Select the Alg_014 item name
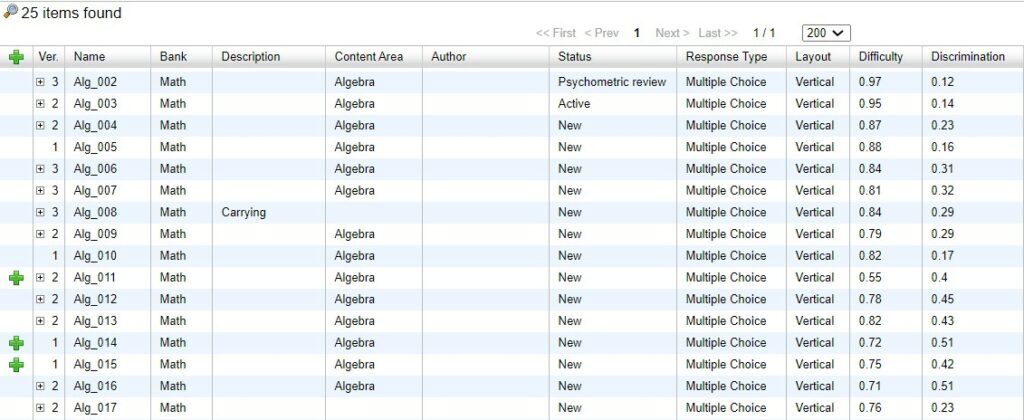Screen dimensions: 1024x420 [x=95, y=342]
